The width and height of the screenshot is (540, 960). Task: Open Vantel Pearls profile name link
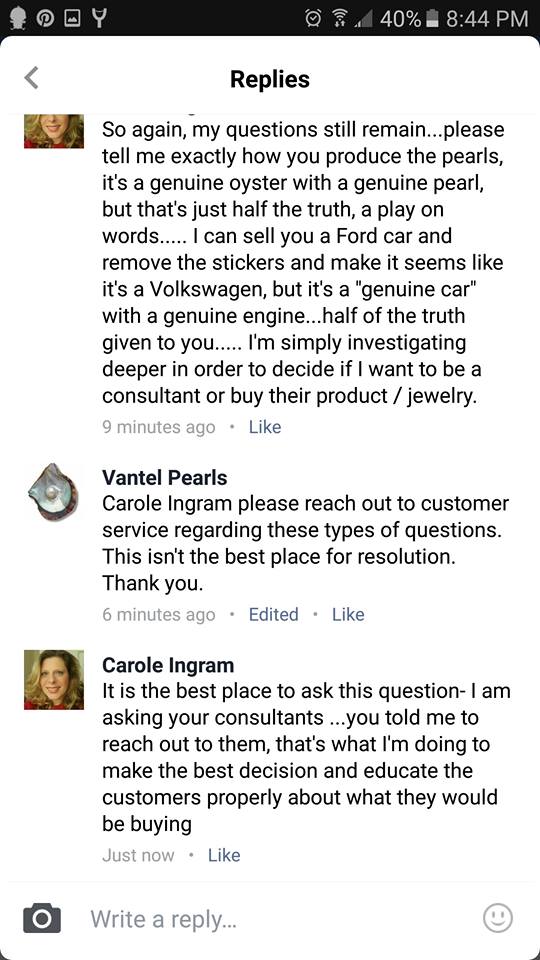(x=165, y=478)
